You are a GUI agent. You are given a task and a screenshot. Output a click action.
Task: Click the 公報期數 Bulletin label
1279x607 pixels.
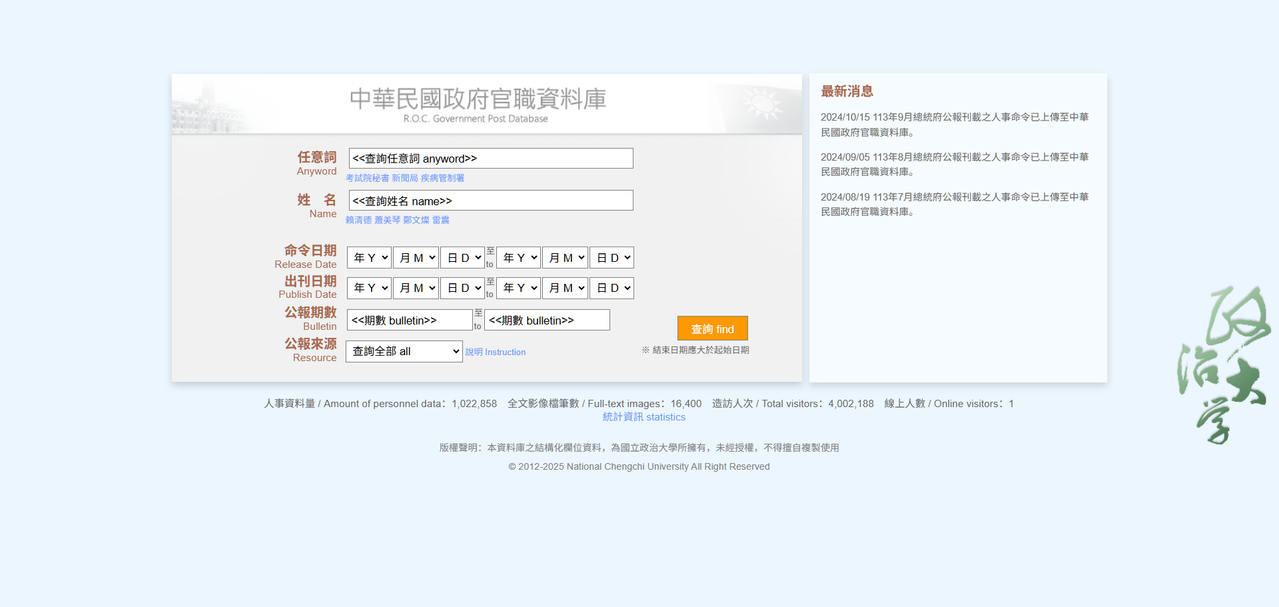click(310, 318)
